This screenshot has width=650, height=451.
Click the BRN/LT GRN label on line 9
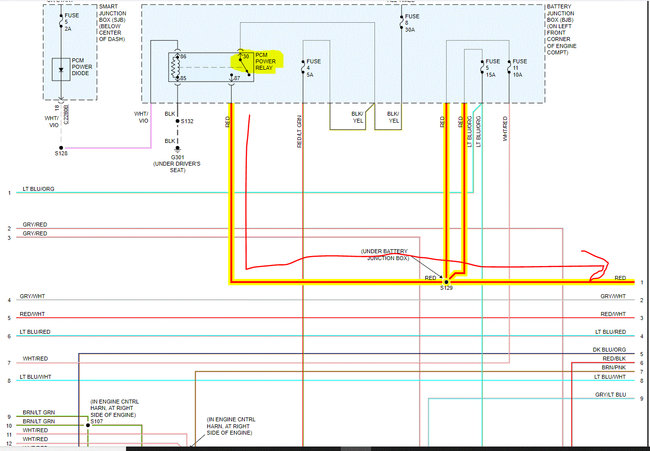39,413
